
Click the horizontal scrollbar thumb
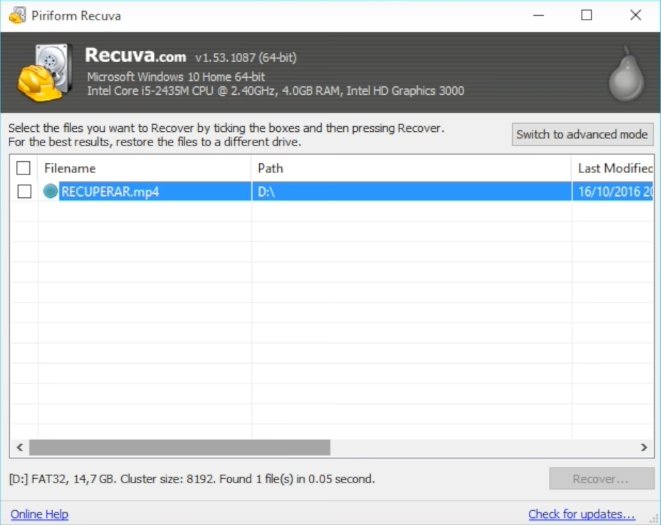click(180, 447)
